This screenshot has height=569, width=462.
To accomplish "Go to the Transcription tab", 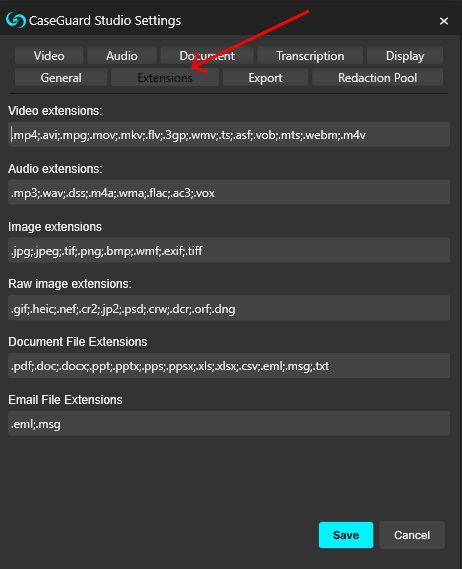I will (310, 56).
